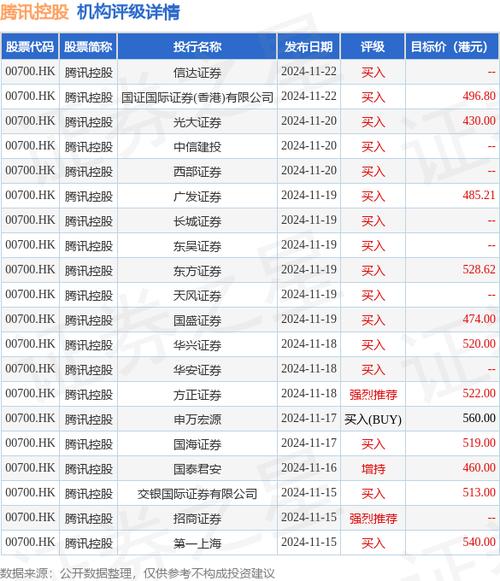Click target price 460.00
The width and height of the screenshot is (500, 581).
click(479, 468)
